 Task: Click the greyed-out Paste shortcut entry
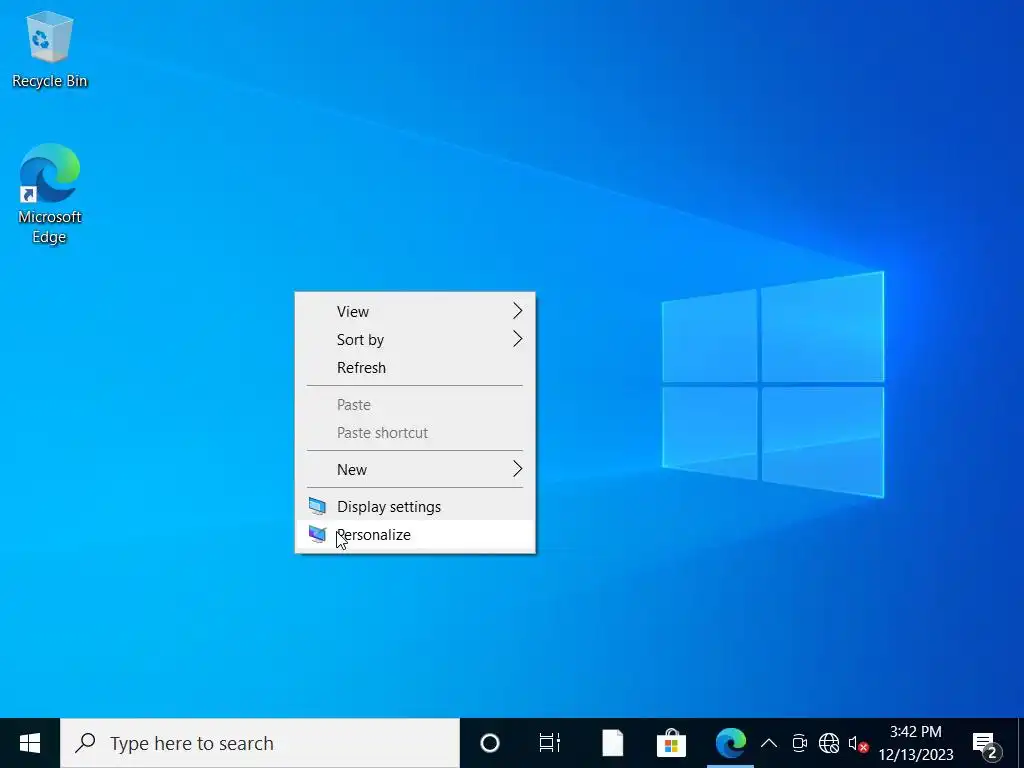tap(415, 433)
